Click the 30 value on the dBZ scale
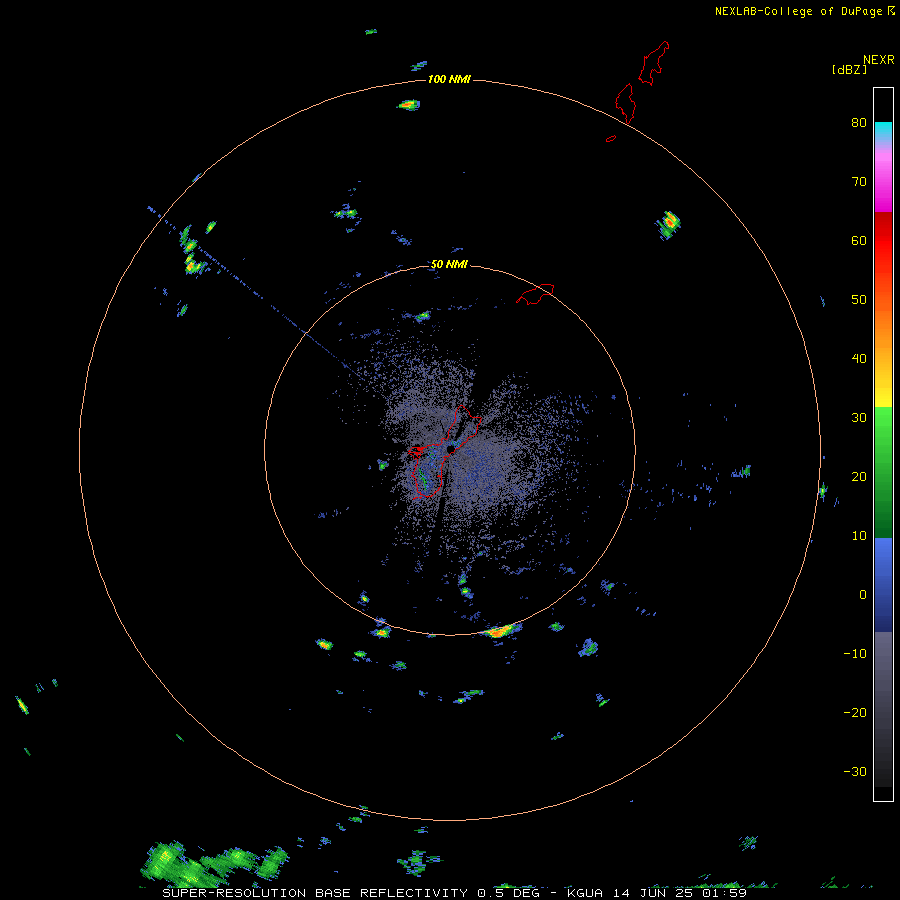The width and height of the screenshot is (900, 900). [x=859, y=417]
